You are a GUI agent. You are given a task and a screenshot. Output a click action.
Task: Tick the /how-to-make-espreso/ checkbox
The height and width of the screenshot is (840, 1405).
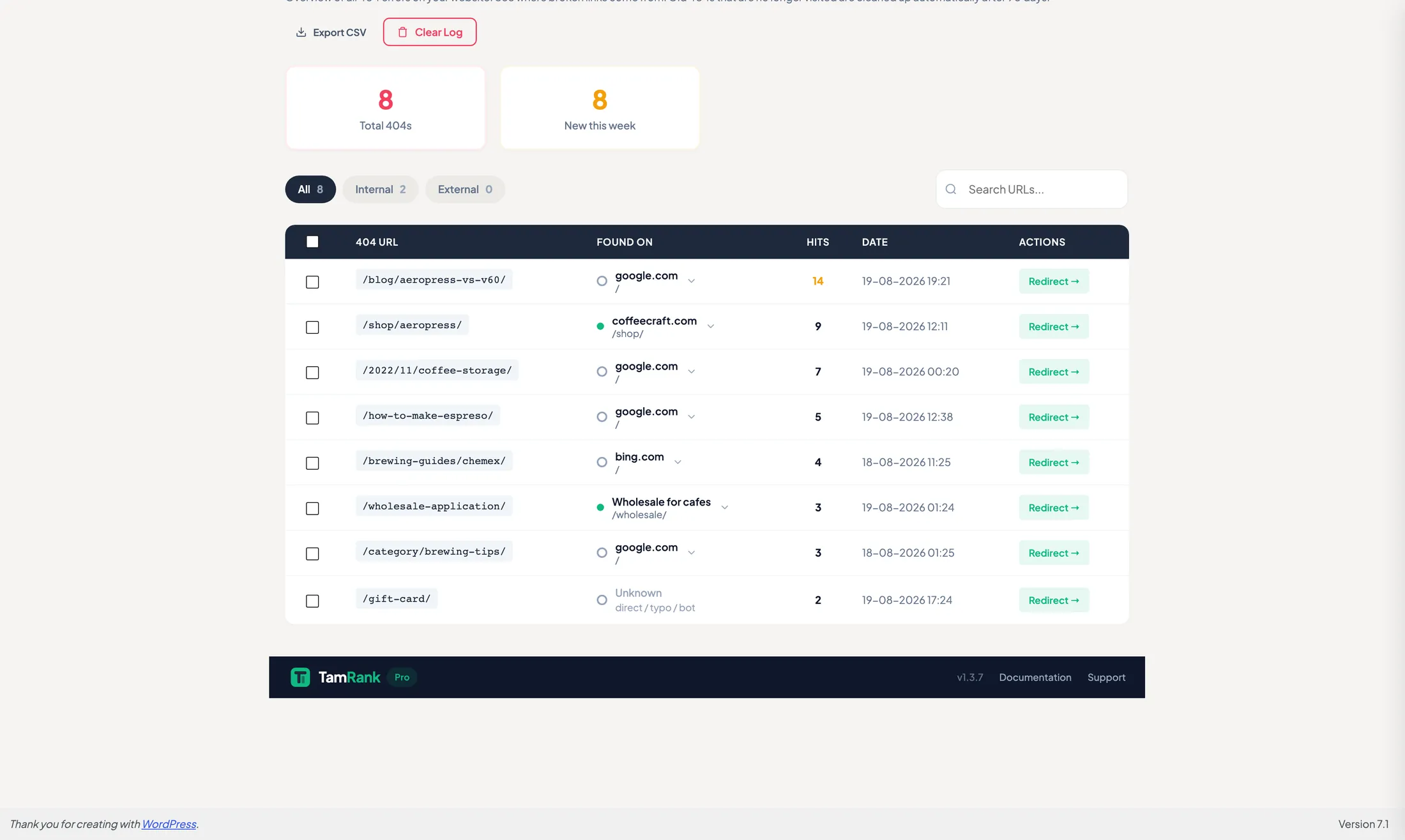click(x=312, y=418)
